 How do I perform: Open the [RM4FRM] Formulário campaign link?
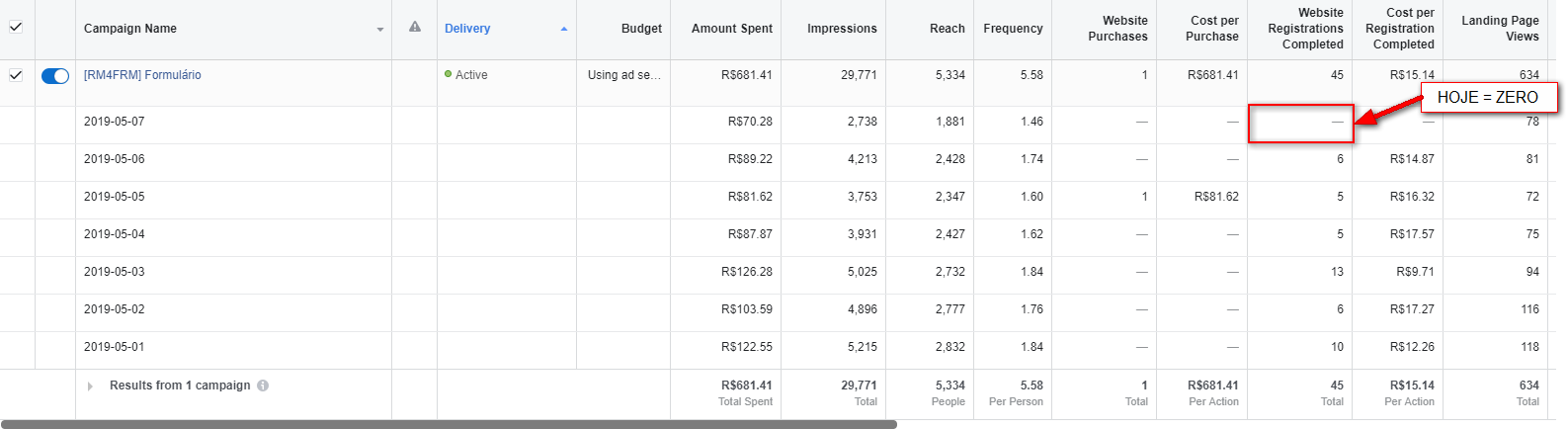(x=142, y=75)
